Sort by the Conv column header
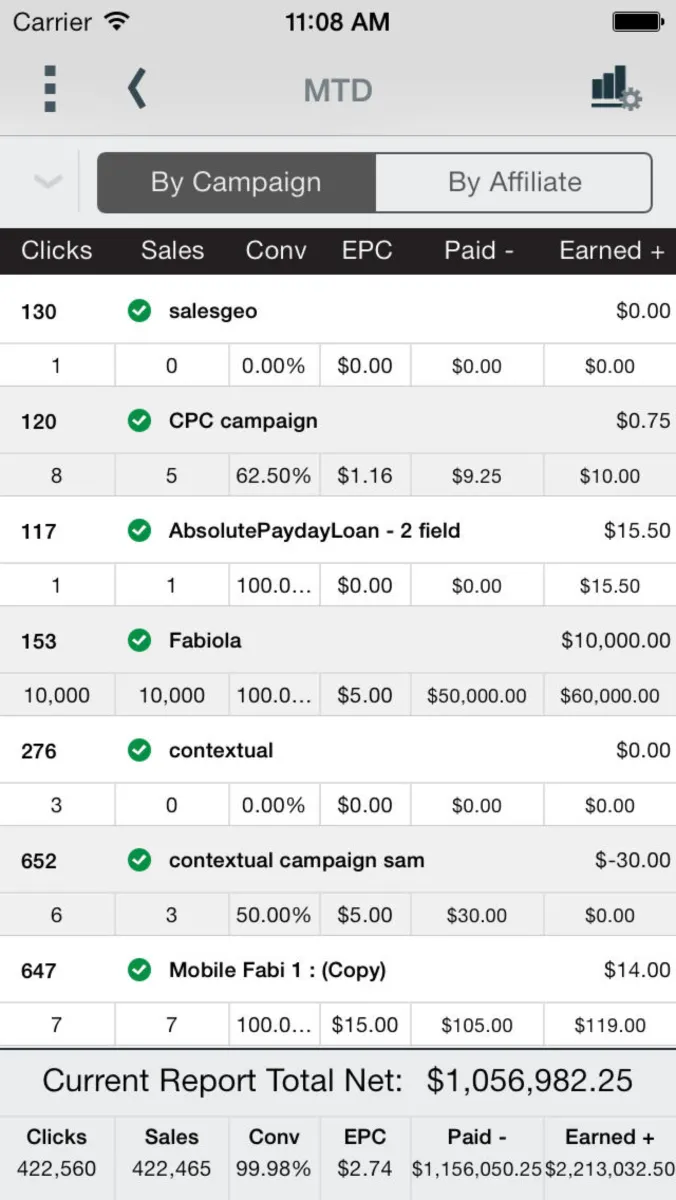This screenshot has width=676, height=1200. tap(276, 251)
